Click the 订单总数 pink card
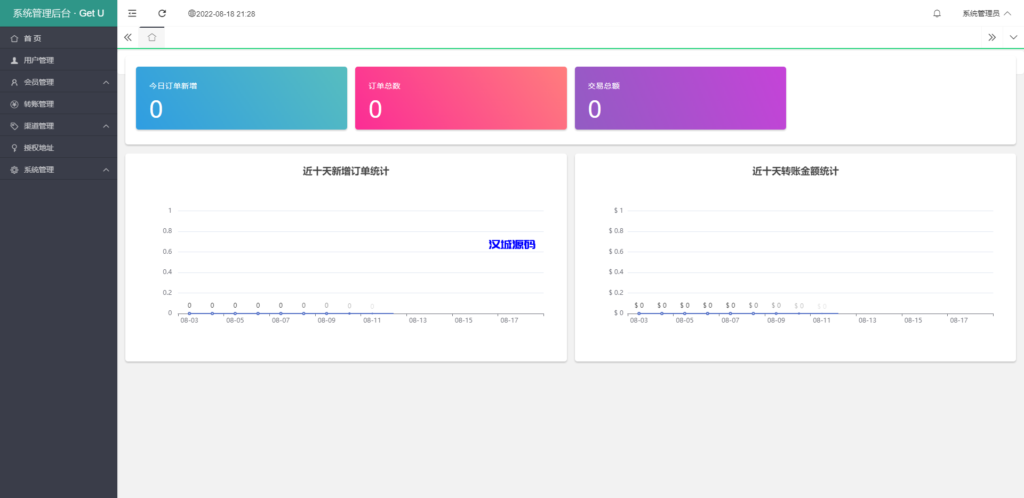 click(460, 98)
